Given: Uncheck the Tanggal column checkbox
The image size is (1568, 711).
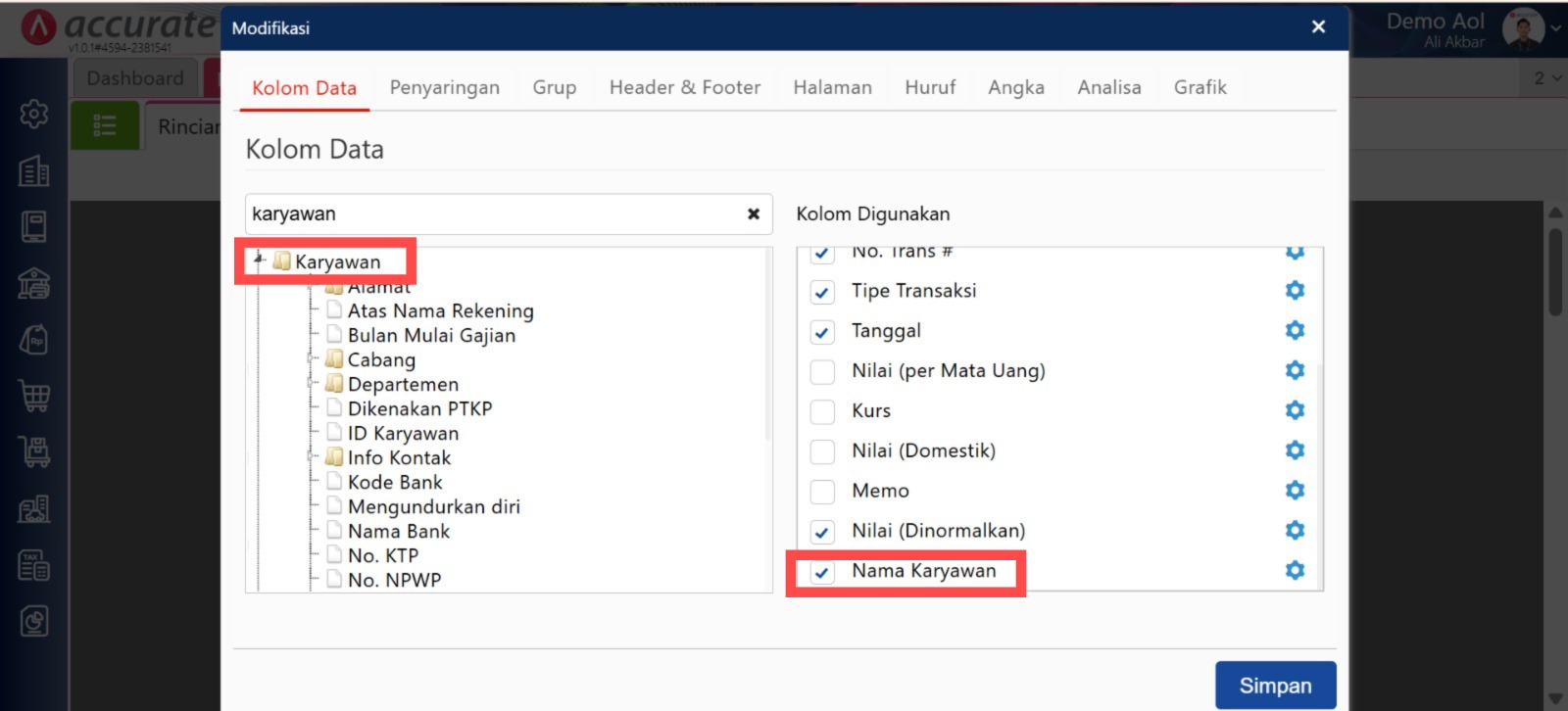Looking at the screenshot, I should click(x=822, y=332).
